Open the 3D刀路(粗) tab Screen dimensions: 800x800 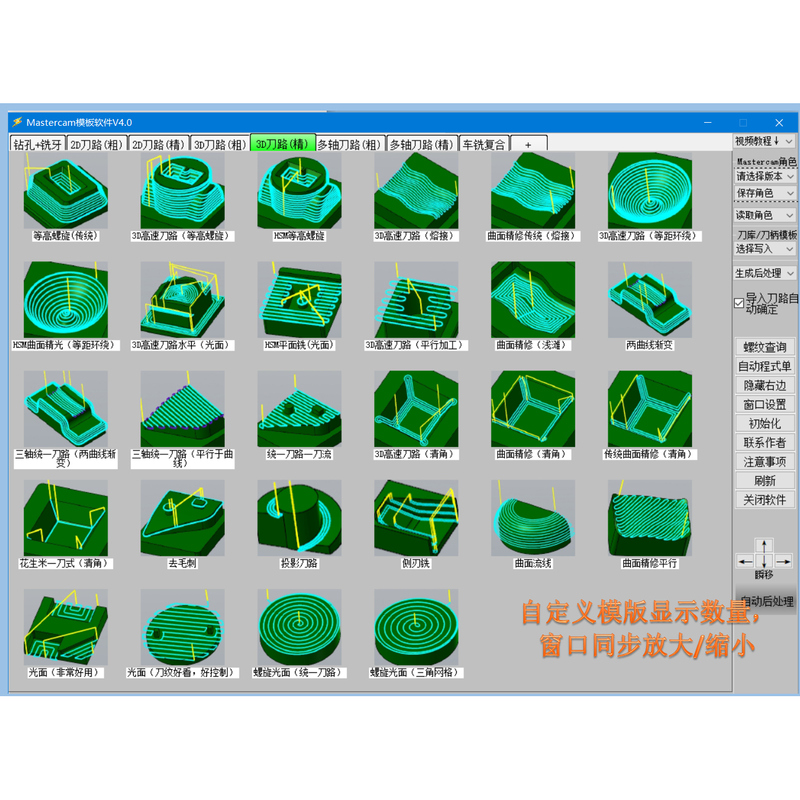pyautogui.click(x=220, y=144)
